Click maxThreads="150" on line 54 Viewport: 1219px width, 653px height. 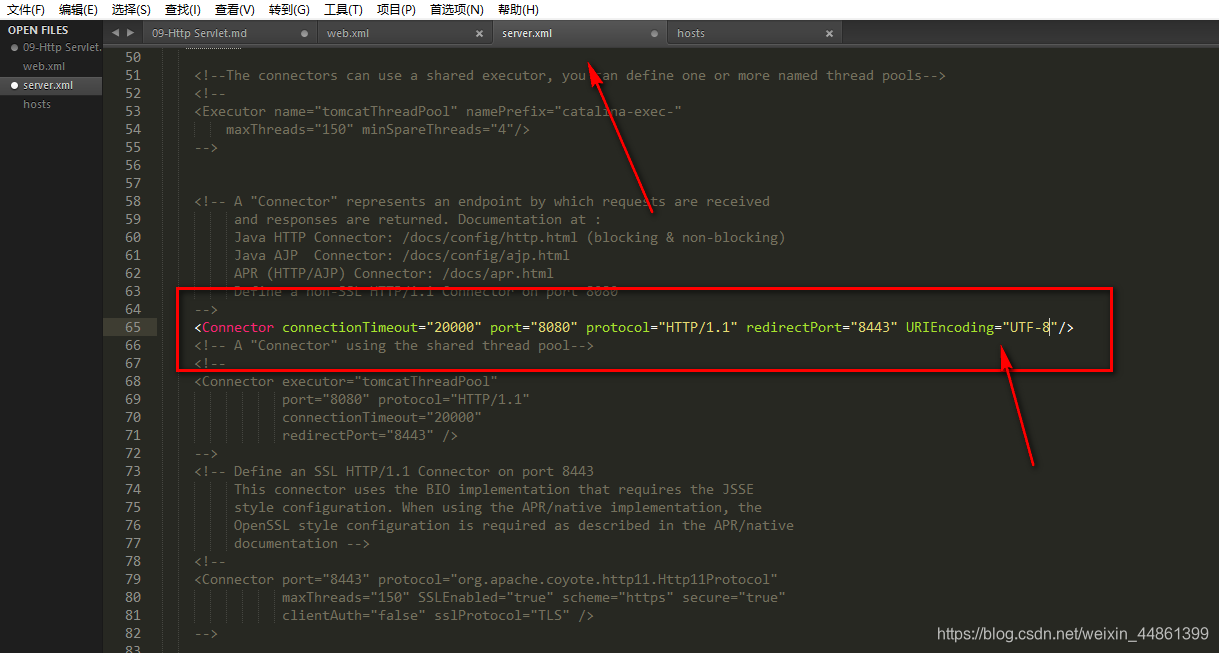[290, 129]
